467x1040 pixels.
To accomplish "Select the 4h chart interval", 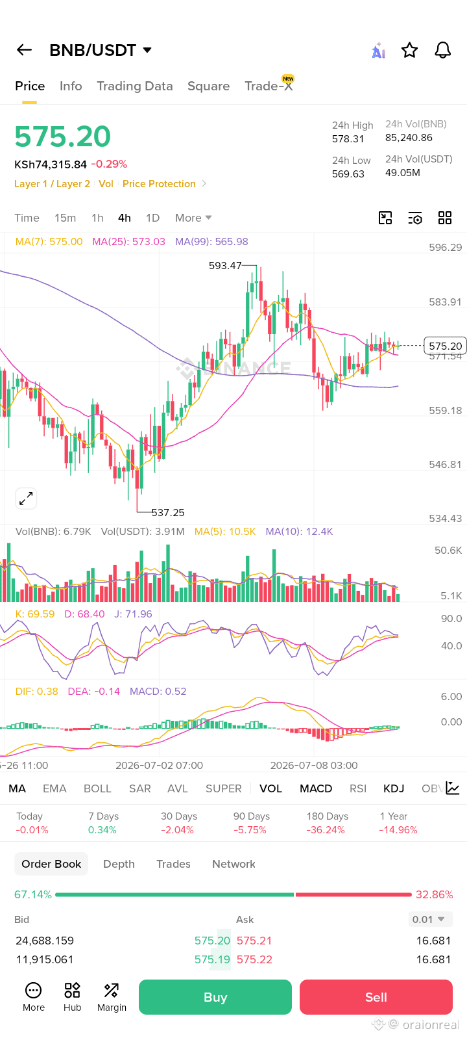I will tap(125, 218).
